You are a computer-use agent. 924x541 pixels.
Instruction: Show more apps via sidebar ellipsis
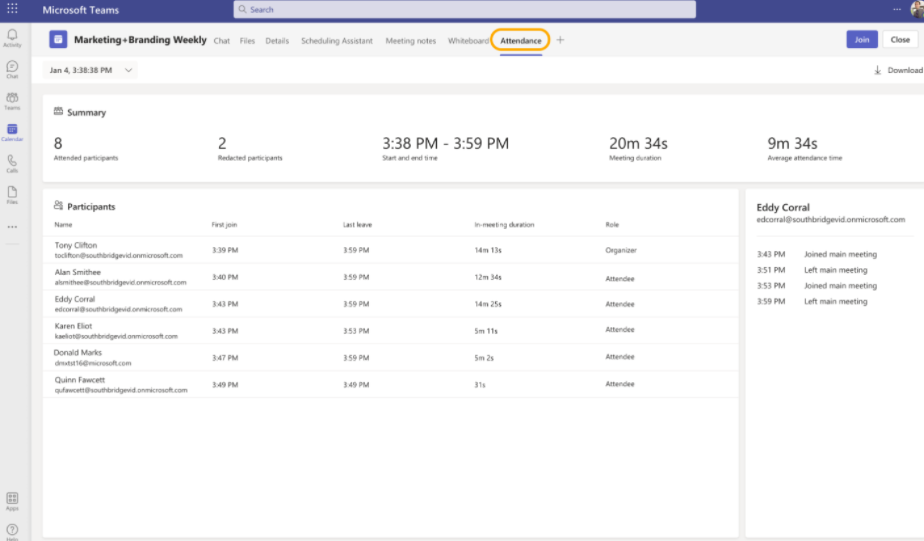click(12, 226)
